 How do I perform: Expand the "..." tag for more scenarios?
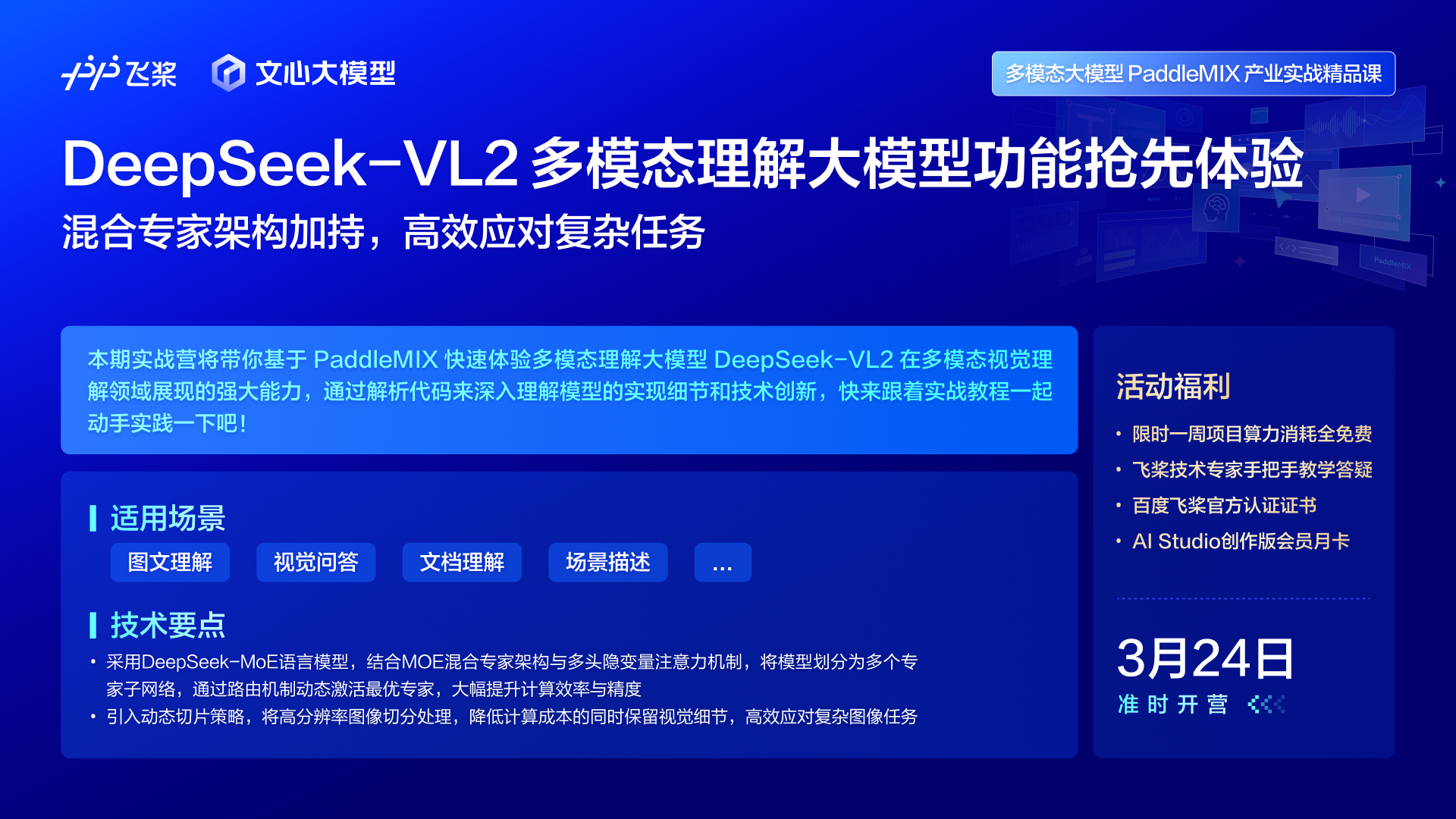click(x=722, y=562)
